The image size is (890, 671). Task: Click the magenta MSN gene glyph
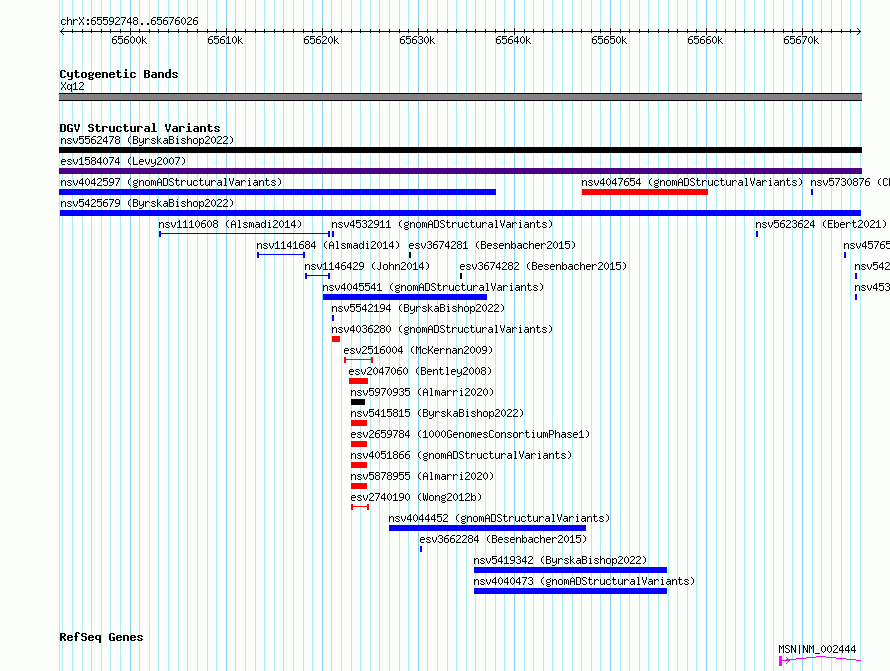820,660
